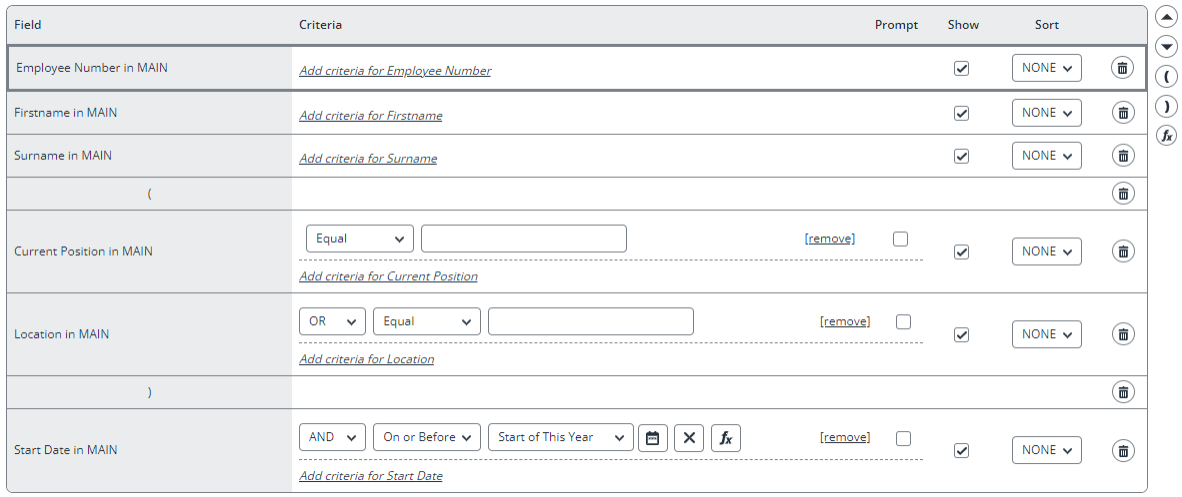
Task: Open the Start of This Year dropdown
Action: [x=561, y=437]
